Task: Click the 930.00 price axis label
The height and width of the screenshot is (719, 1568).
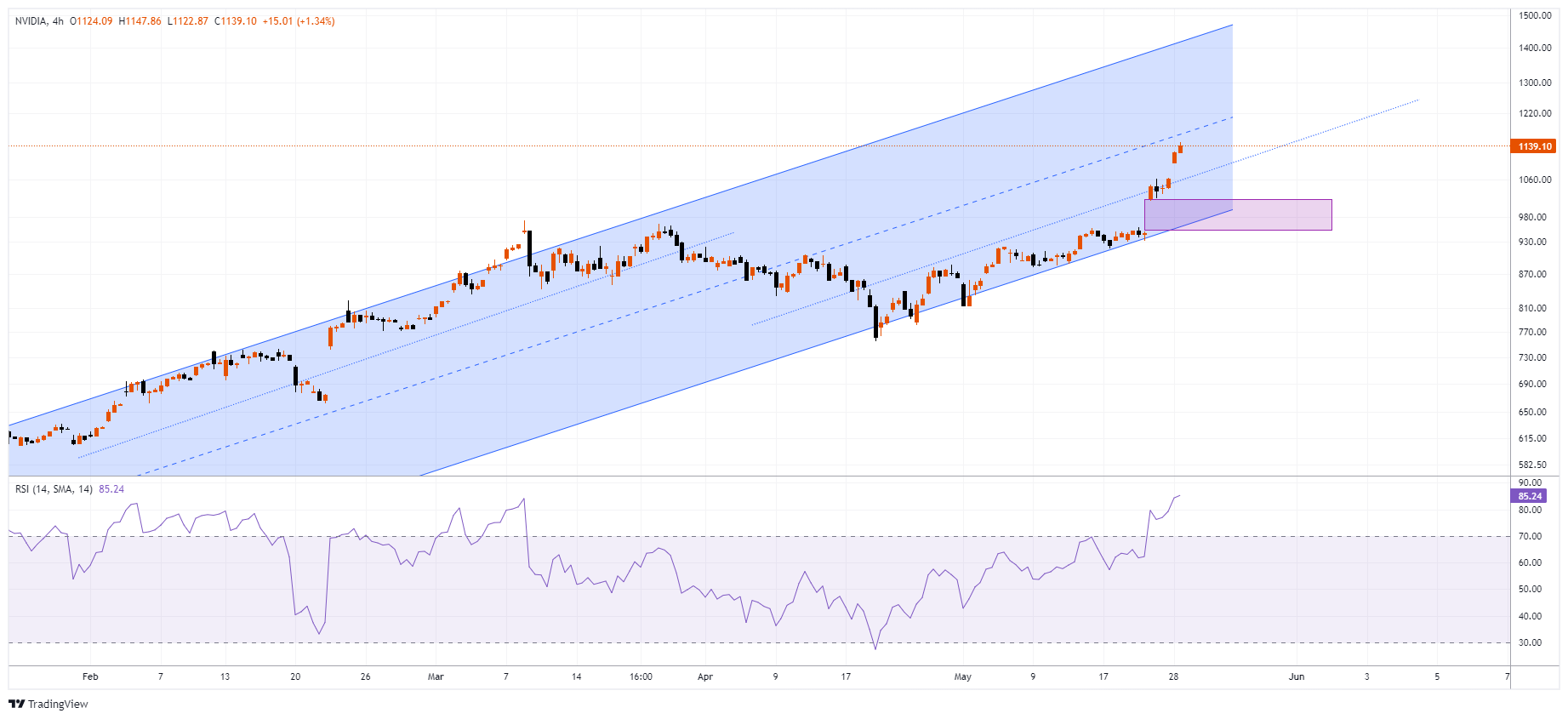Action: 1532,242
